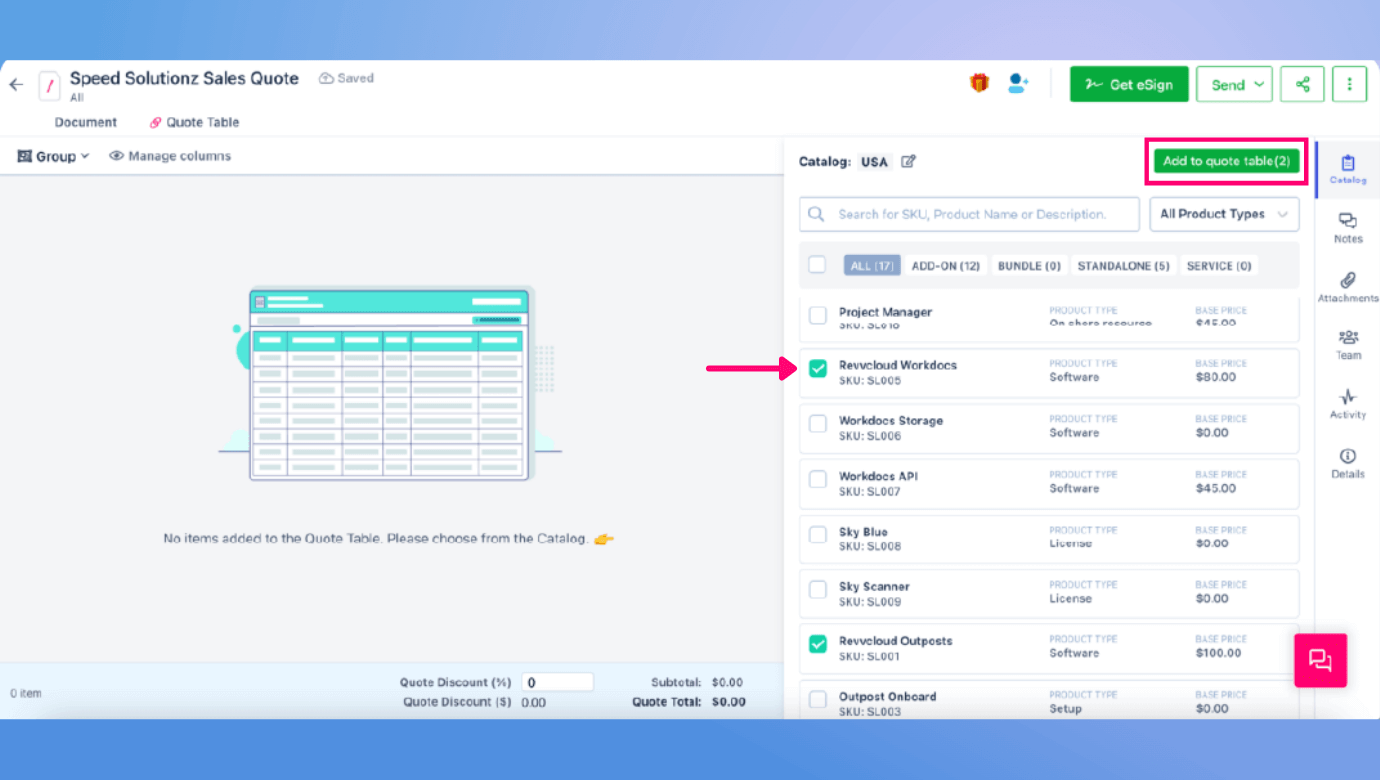Image resolution: width=1380 pixels, height=780 pixels.
Task: Open the pink chat support button
Action: tap(1321, 660)
